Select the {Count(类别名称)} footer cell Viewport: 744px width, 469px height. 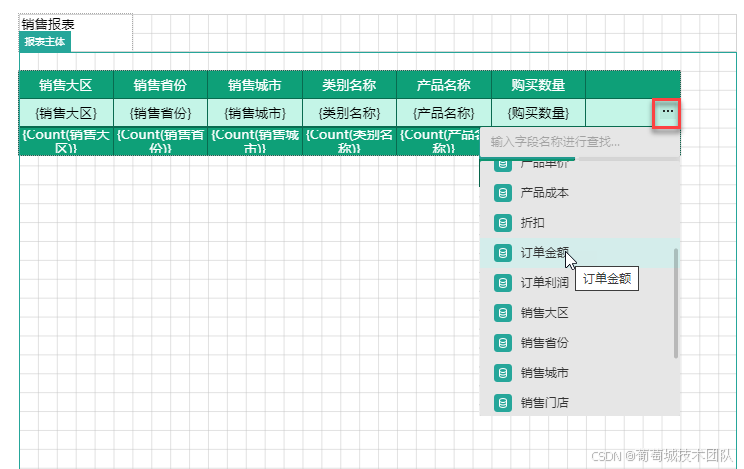pos(349,141)
